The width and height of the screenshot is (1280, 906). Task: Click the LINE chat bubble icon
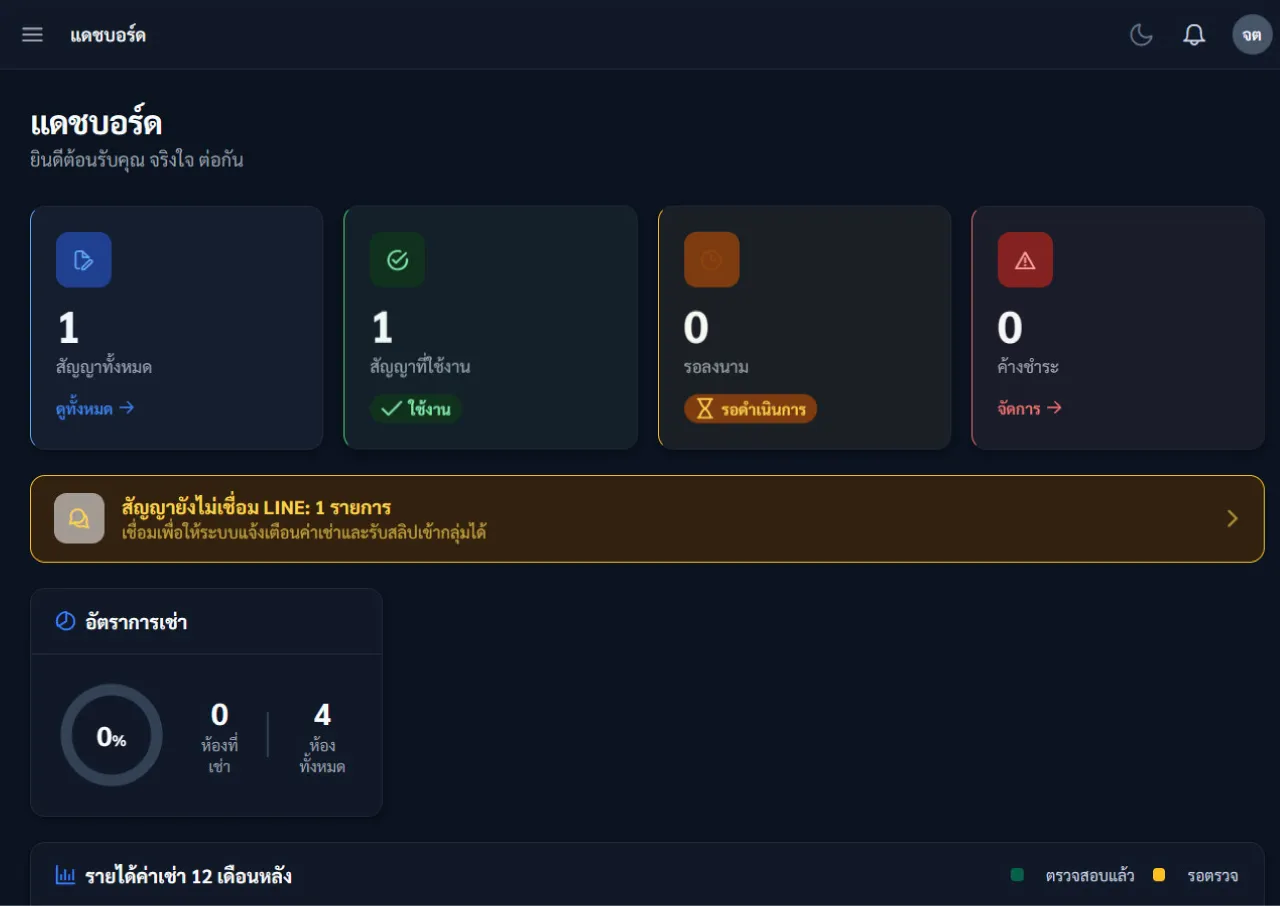click(79, 518)
